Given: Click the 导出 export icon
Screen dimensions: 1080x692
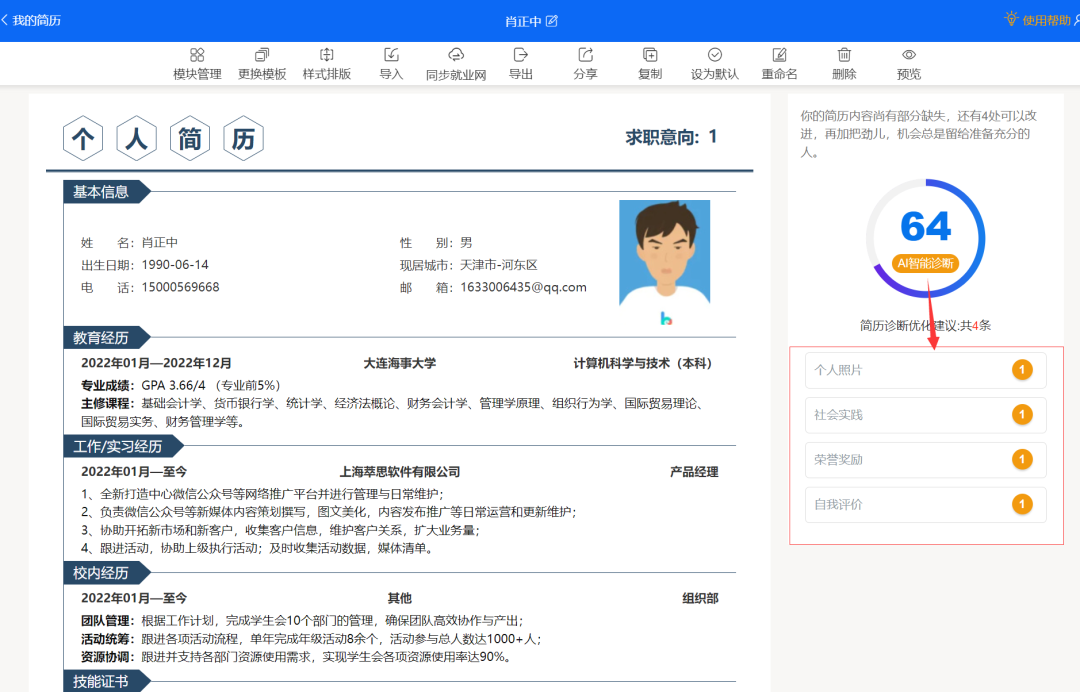Looking at the screenshot, I should point(520,56).
